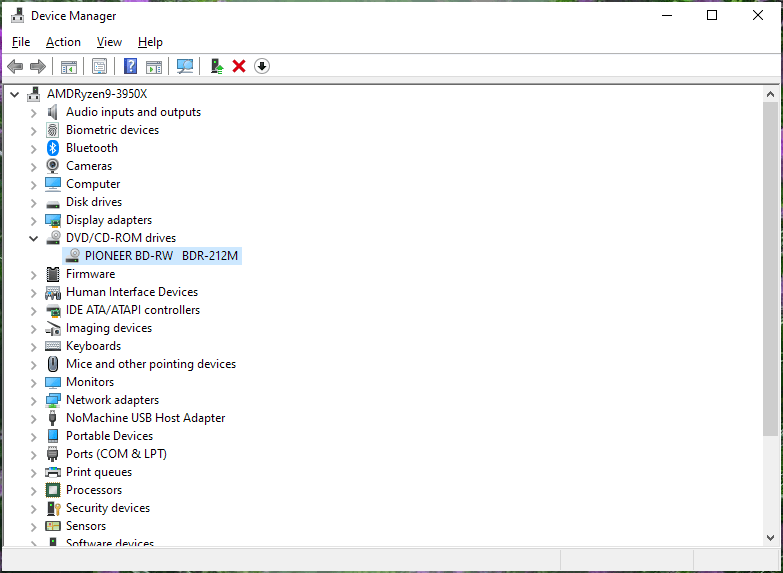Screen dimensions: 783x573
Task: Click the Print queues printer icon
Action: [53, 472]
